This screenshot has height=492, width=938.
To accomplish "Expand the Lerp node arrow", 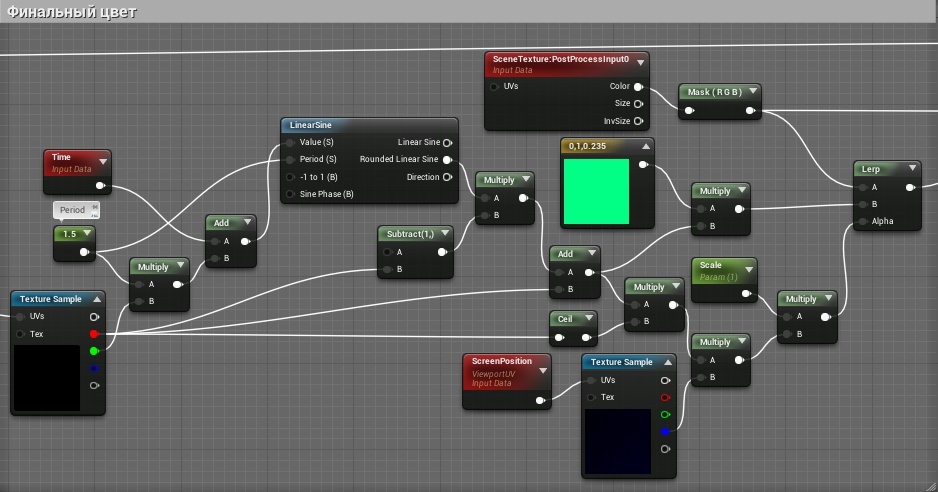I will (x=912, y=168).
